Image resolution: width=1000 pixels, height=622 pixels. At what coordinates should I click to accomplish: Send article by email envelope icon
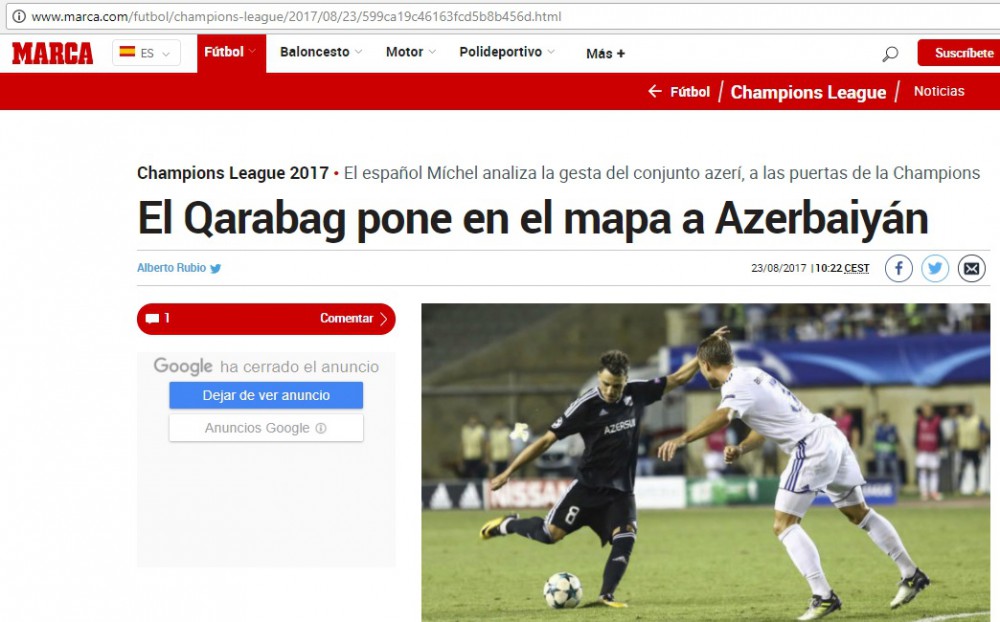[x=971, y=269]
